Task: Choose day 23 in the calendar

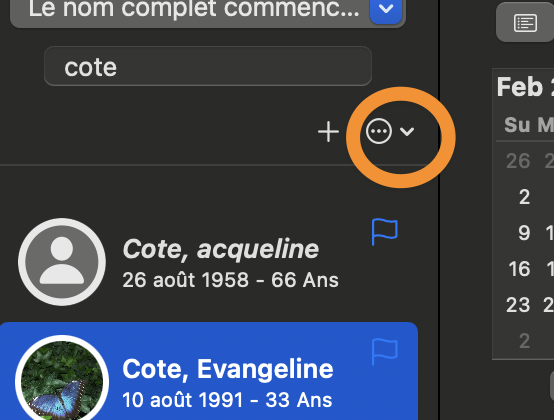Action: tap(518, 304)
